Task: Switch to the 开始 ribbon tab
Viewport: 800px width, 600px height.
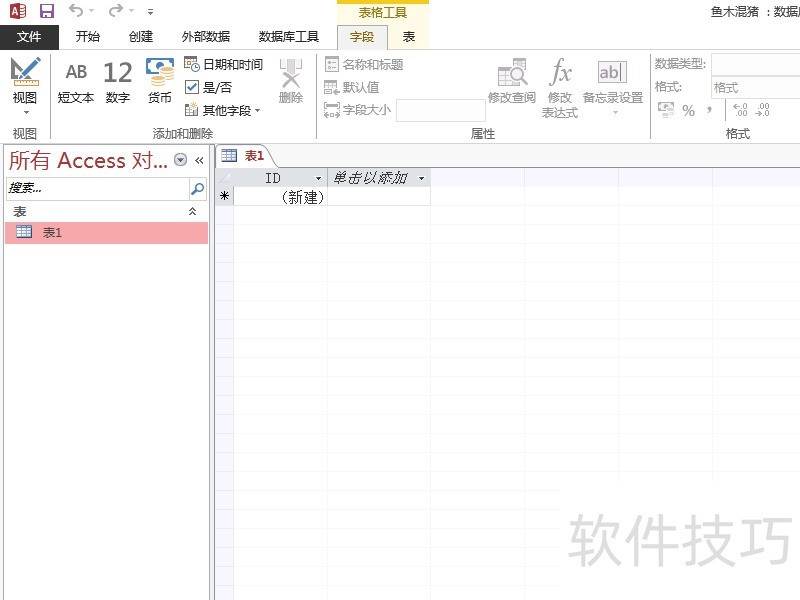Action: [88, 37]
